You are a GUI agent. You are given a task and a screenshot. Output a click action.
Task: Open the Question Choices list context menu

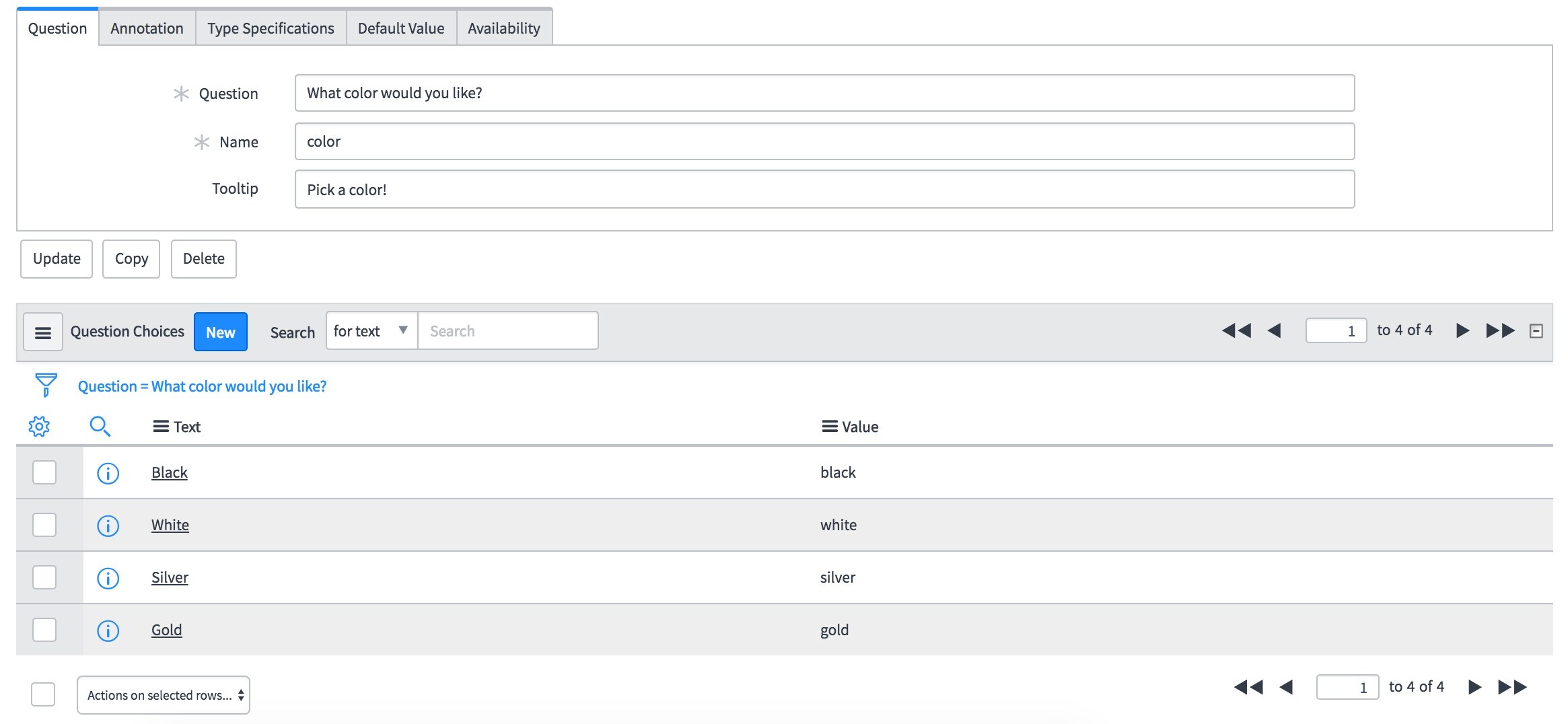[43, 331]
